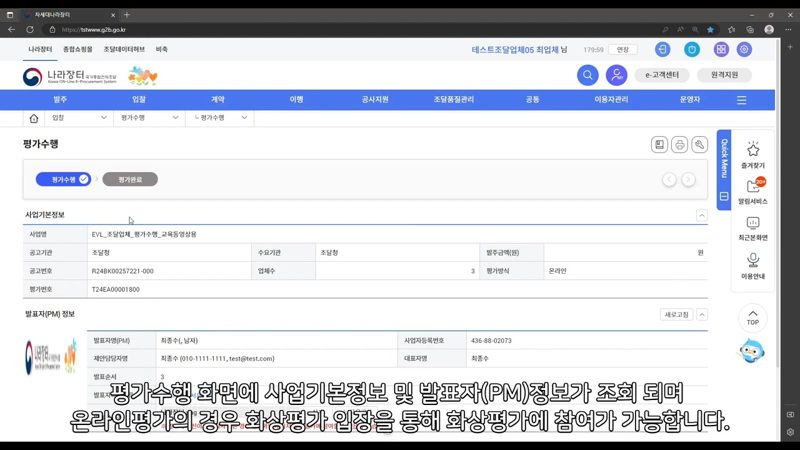Click business registration number 436-88-02073
This screenshot has width=800, height=450.
click(x=491, y=341)
